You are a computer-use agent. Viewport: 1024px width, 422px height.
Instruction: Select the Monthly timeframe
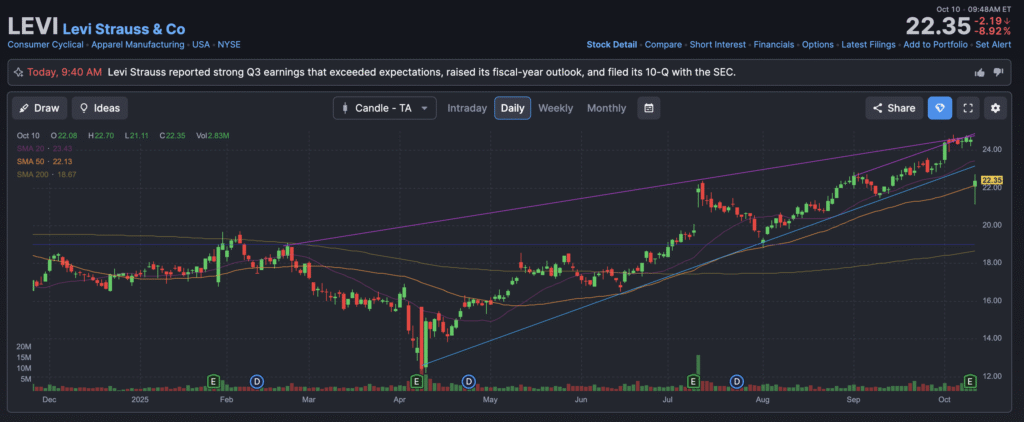[x=606, y=108]
